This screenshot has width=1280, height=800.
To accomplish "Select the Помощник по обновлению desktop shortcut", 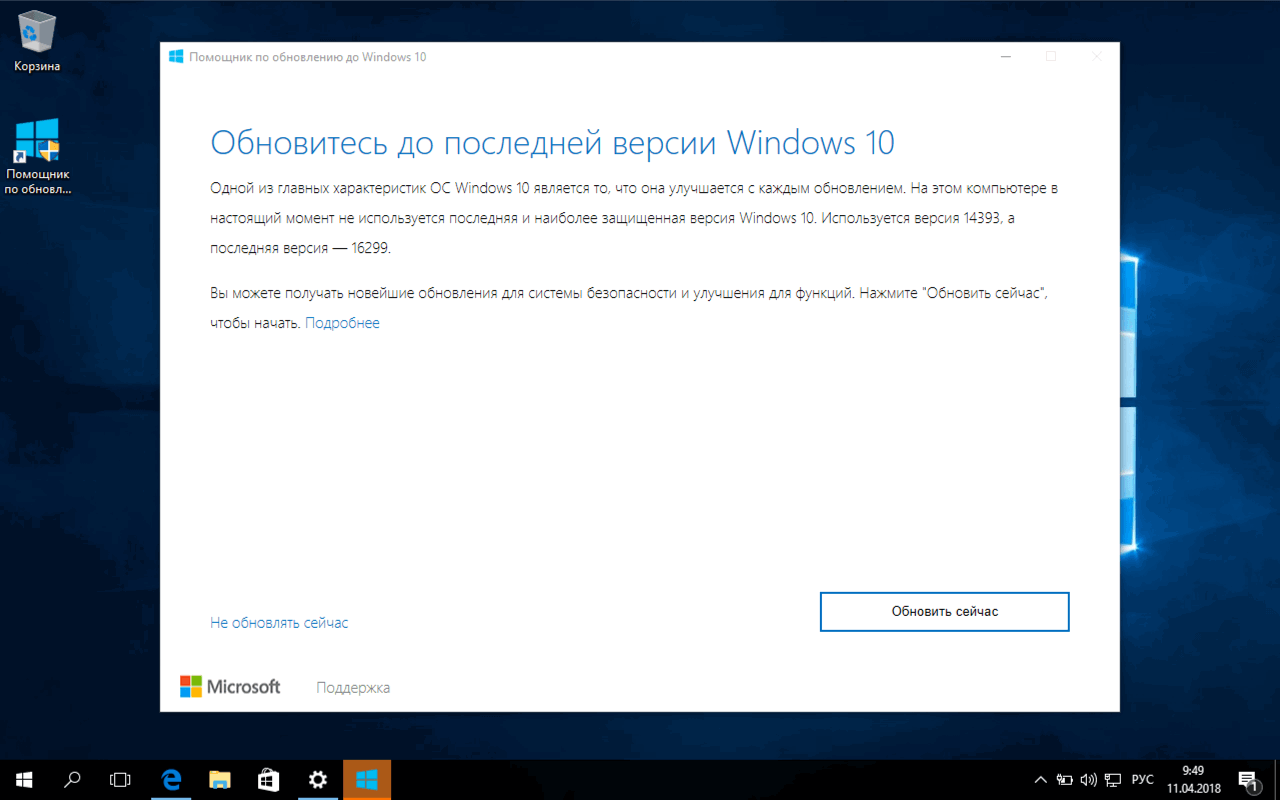I will [37, 157].
